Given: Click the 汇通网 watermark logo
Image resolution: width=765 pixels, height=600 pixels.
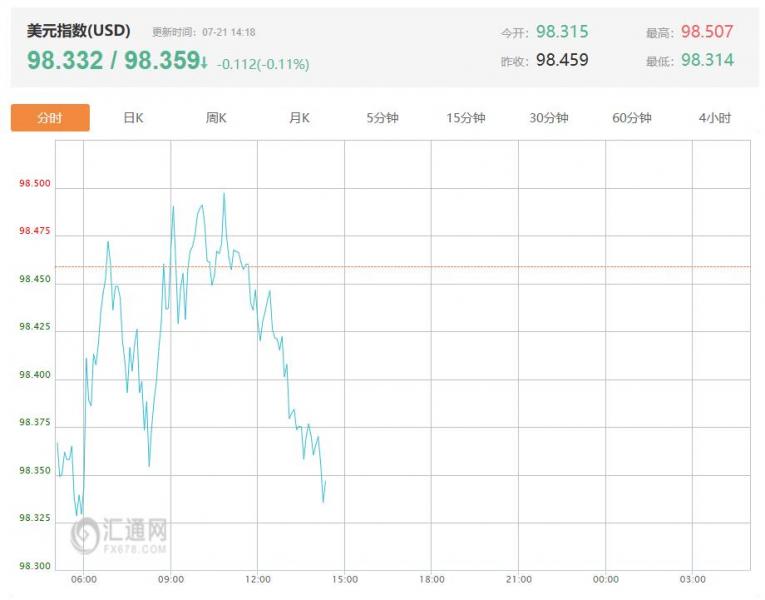Looking at the screenshot, I should click(119, 534).
